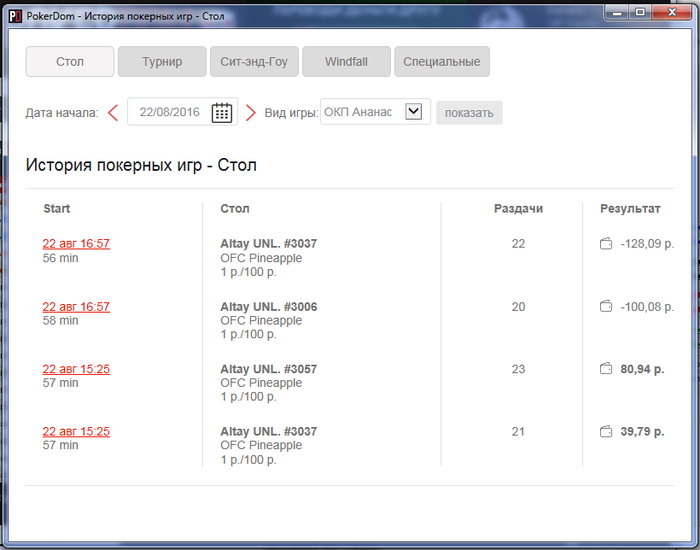This screenshot has height=550, width=700.
Task: Expand the ОКП Ананас game type dropdown
Action: point(413,112)
